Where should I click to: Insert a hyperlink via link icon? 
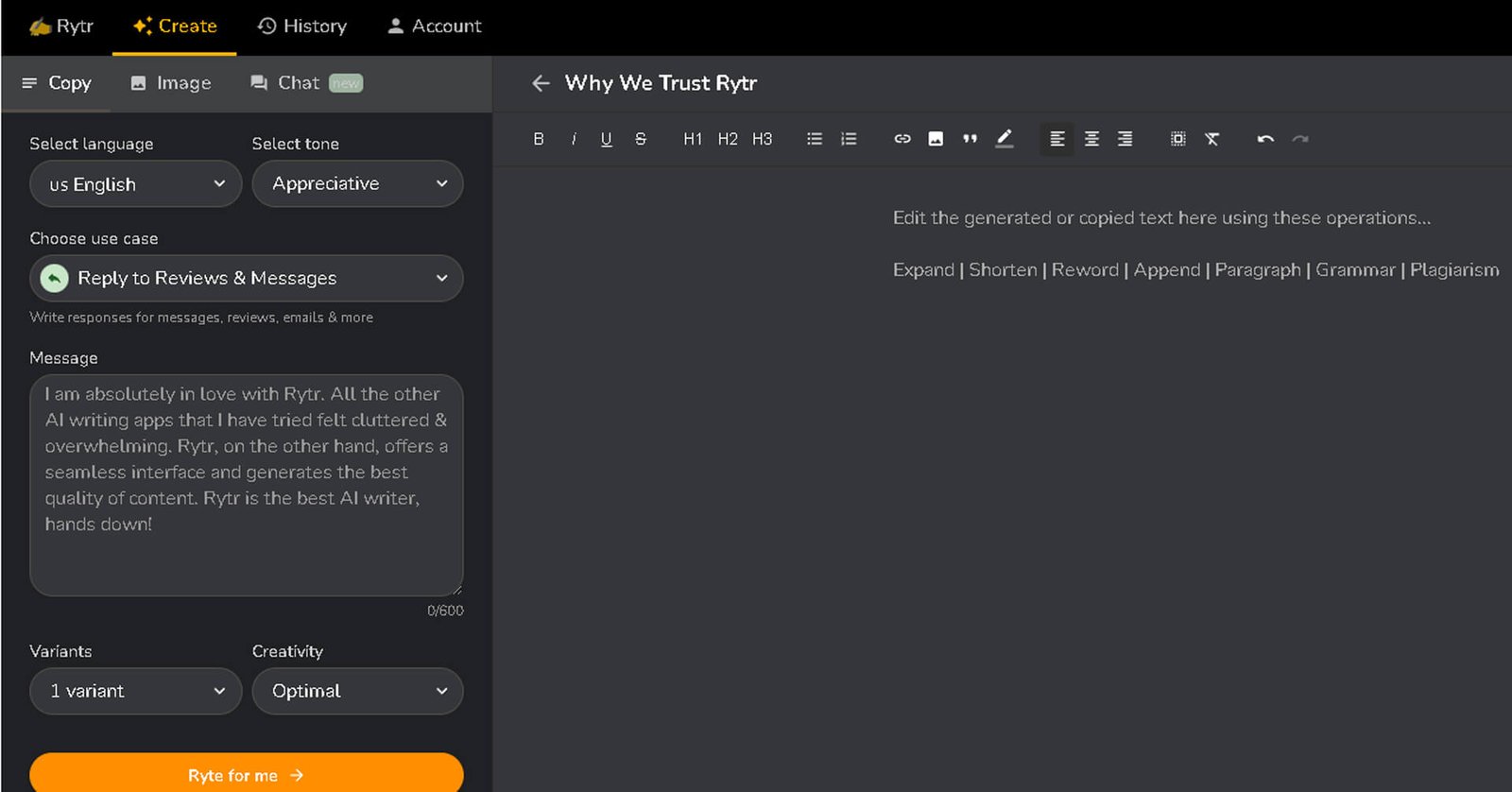pos(902,139)
